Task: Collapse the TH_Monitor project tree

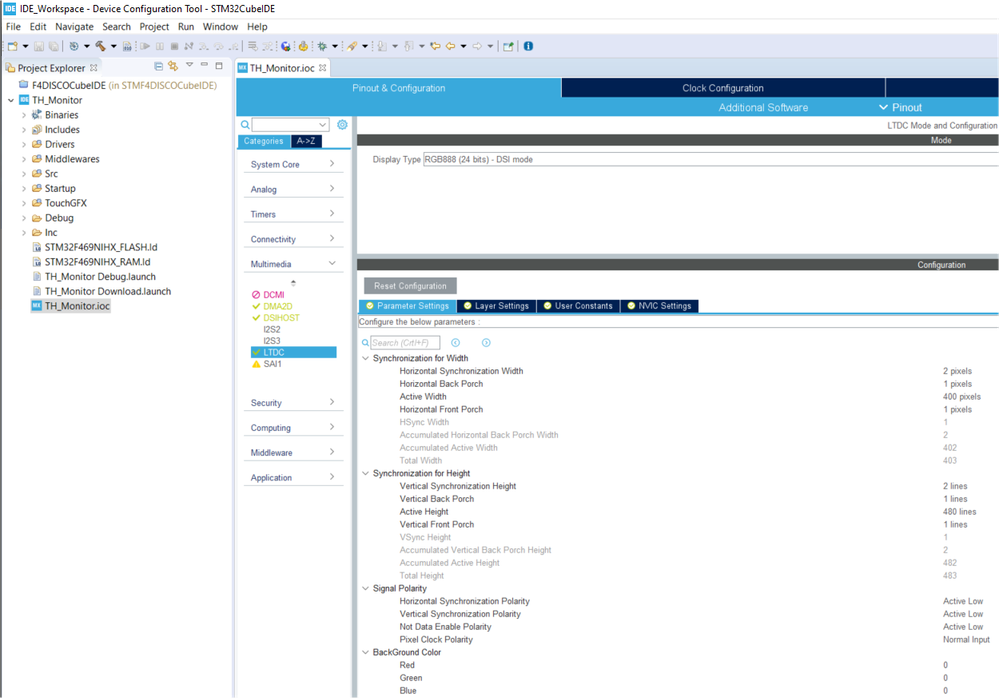Action: 11,100
